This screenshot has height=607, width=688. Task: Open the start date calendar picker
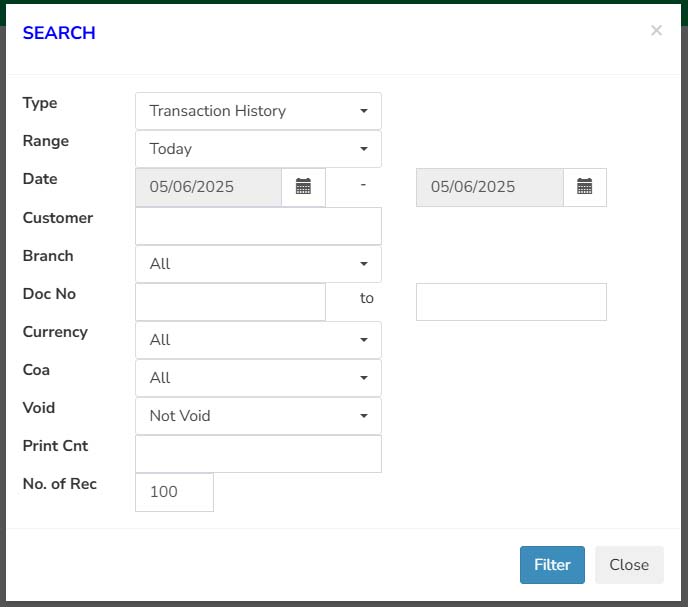303,187
